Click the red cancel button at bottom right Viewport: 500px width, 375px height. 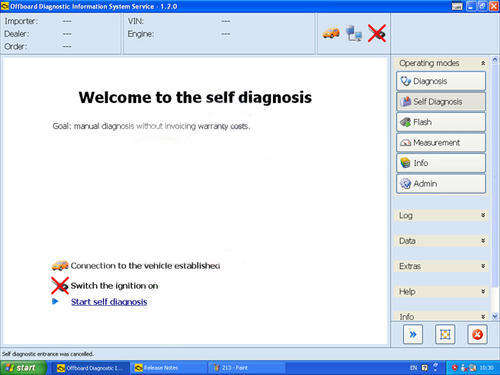pyautogui.click(x=477, y=334)
